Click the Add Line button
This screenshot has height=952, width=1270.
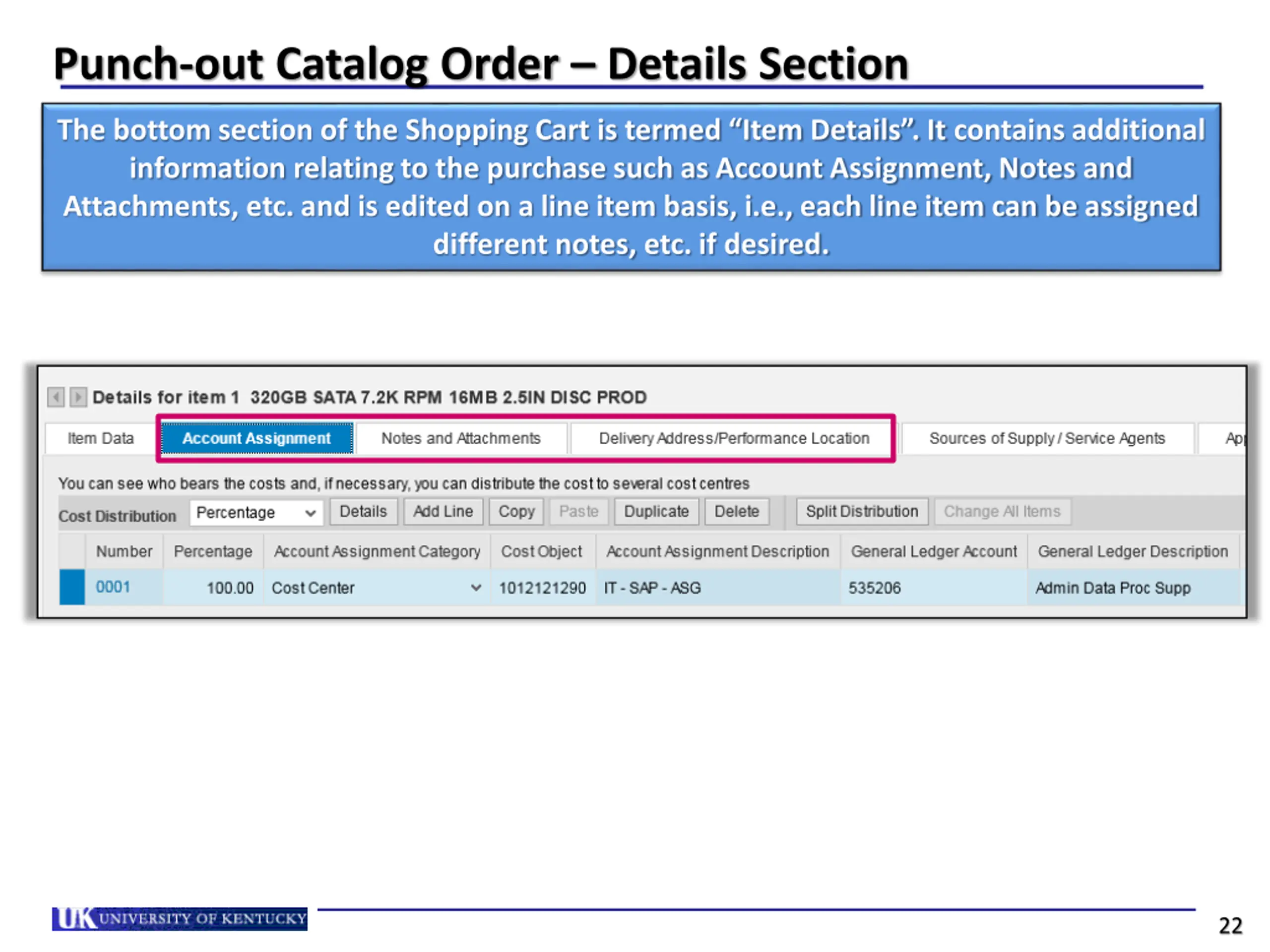(x=443, y=511)
